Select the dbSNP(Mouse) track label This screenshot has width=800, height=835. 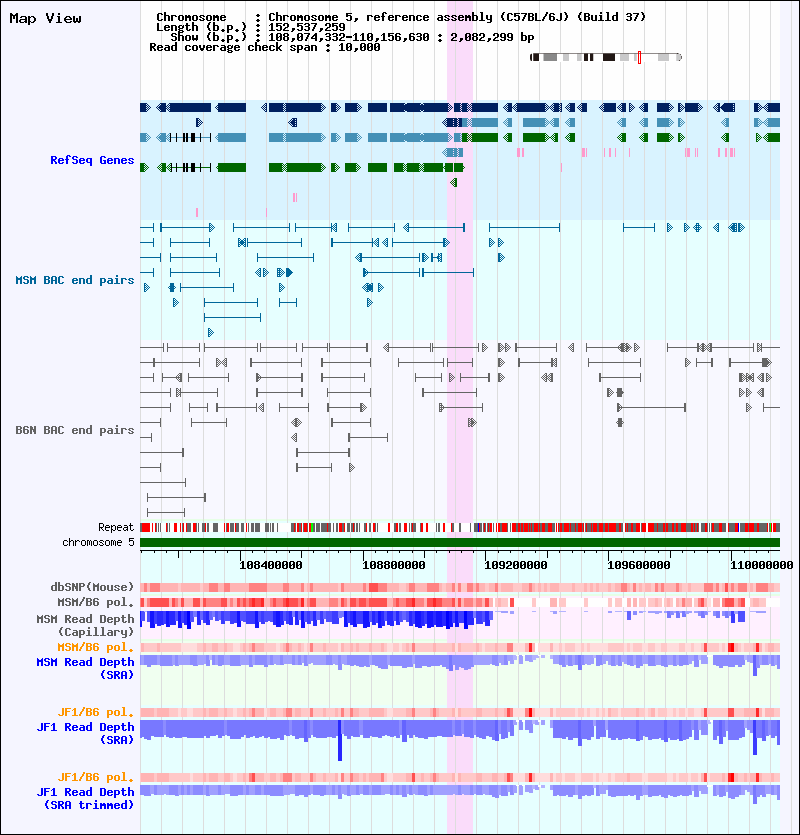(x=92, y=587)
